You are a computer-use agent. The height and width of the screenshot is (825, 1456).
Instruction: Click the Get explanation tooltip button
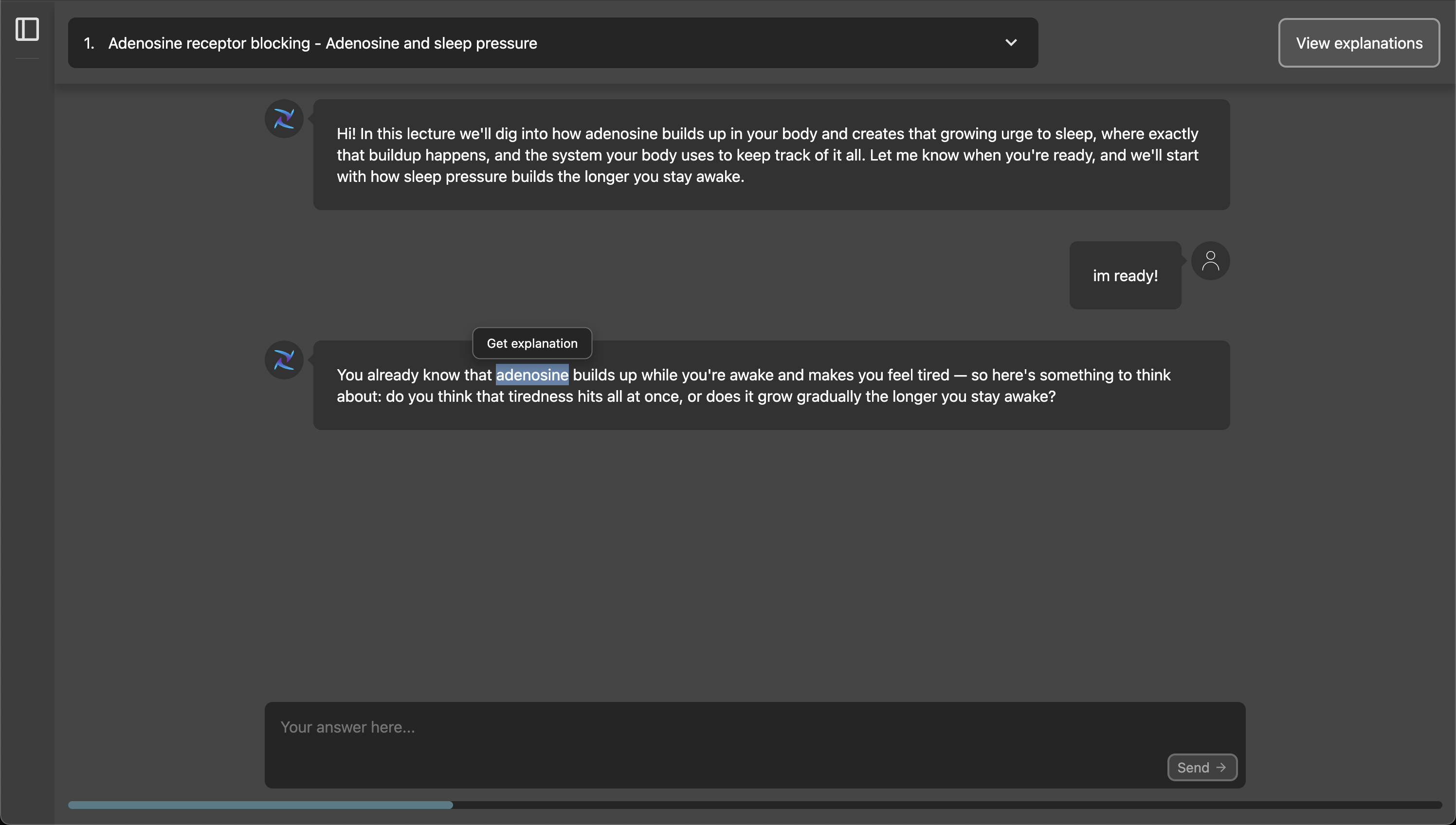click(531, 343)
